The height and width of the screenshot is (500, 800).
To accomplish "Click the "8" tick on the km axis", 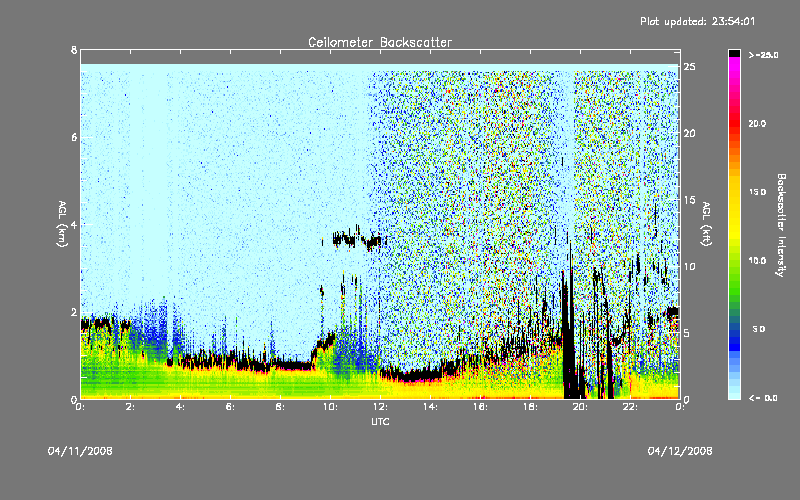I will [74, 50].
